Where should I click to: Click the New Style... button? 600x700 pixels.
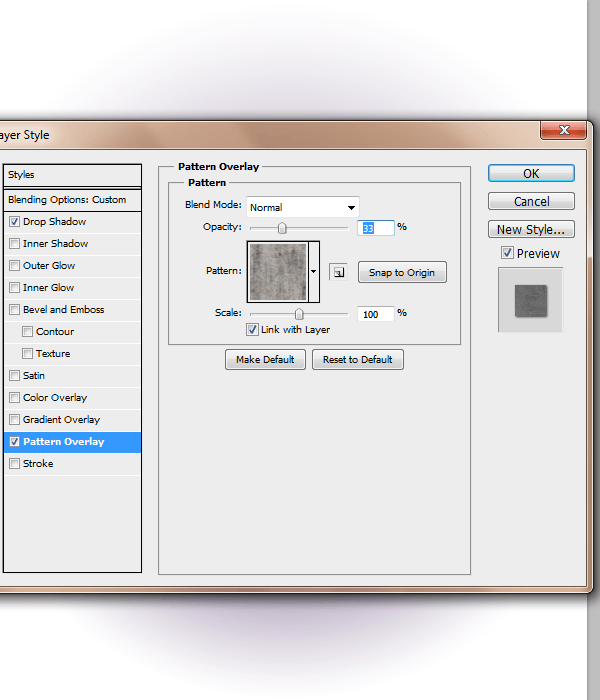pyautogui.click(x=531, y=229)
